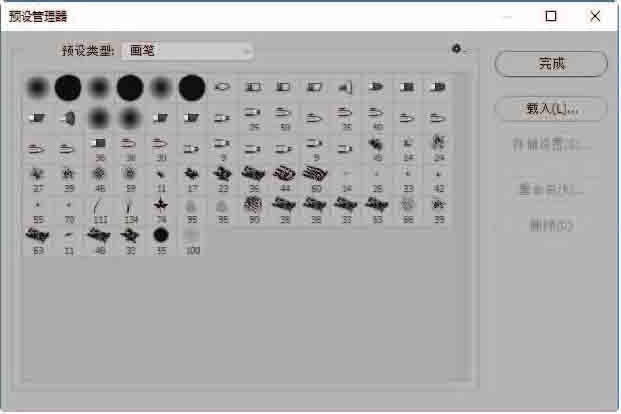Select the brush preset numbered 42
This screenshot has height=414, width=621.
[438, 180]
